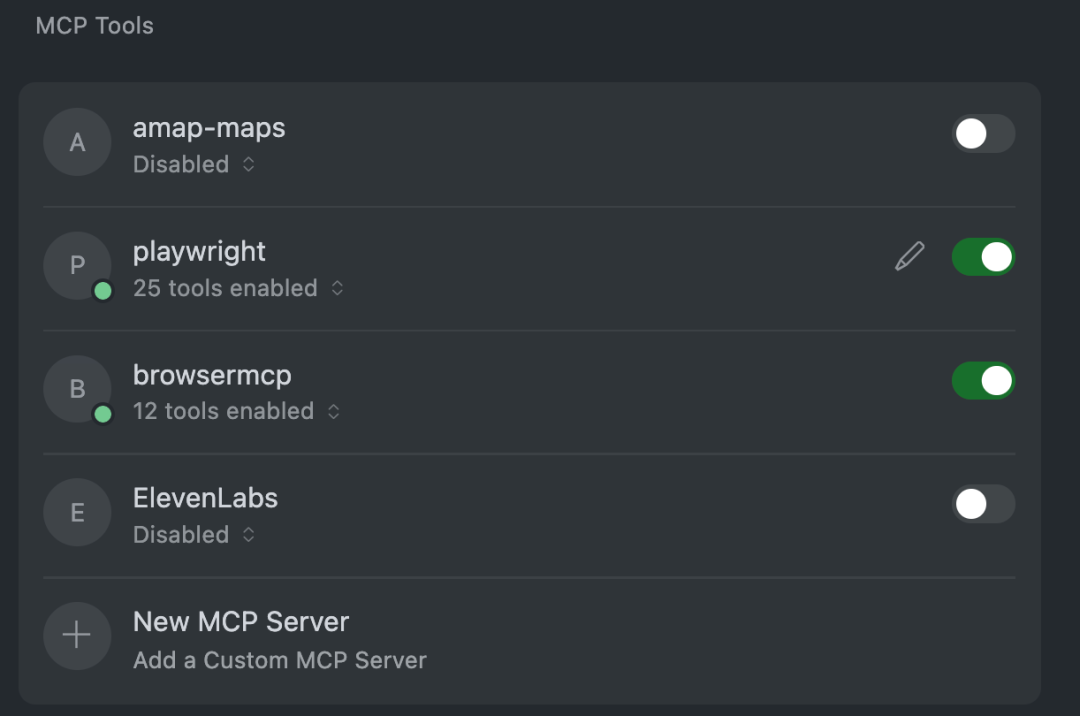Select the MCP Tools section heading
The width and height of the screenshot is (1080, 716).
click(x=95, y=26)
